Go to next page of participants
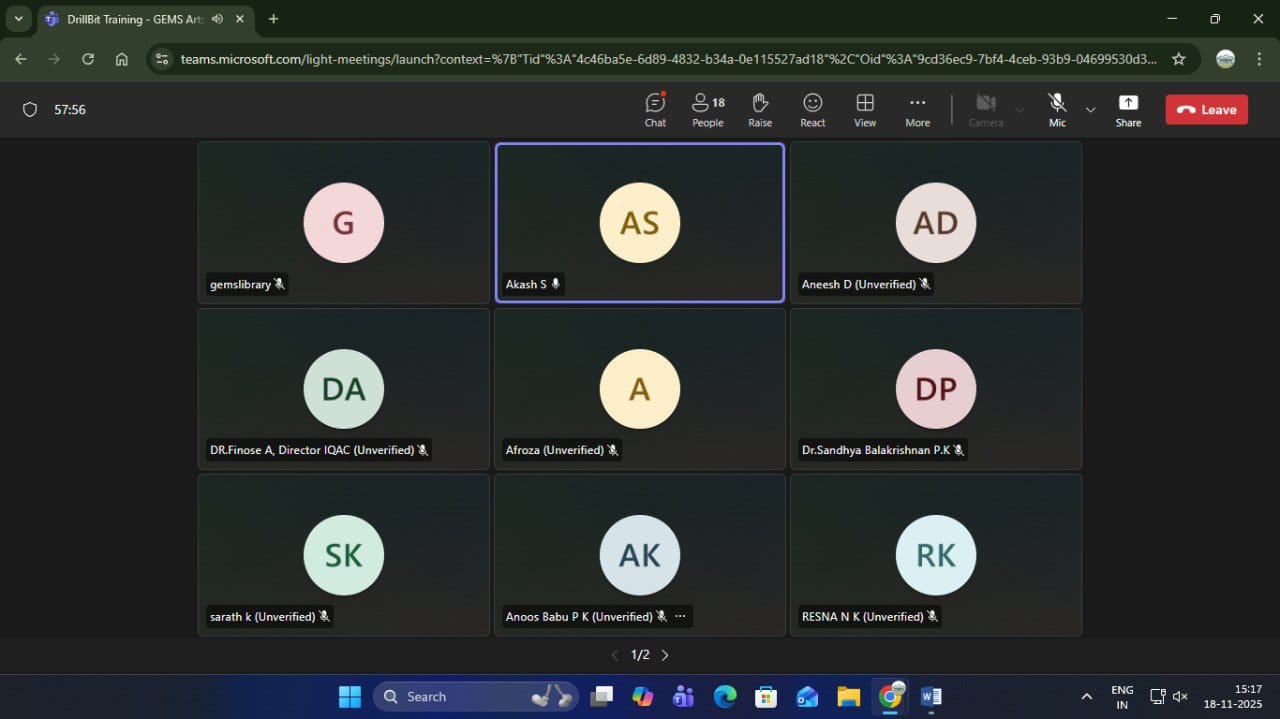This screenshot has height=719, width=1280. tap(665, 655)
